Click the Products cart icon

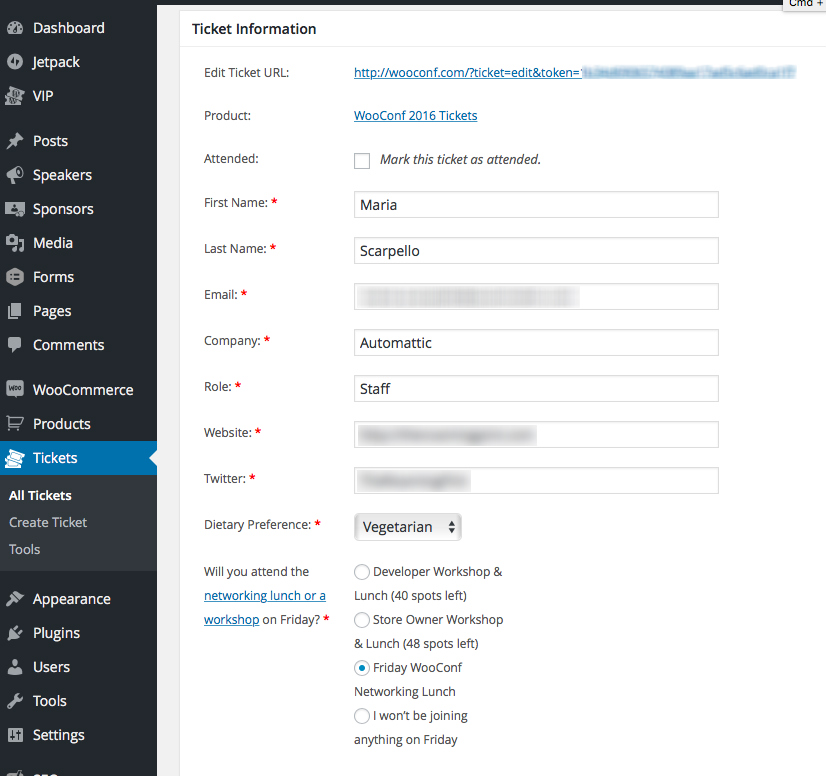pos(15,423)
